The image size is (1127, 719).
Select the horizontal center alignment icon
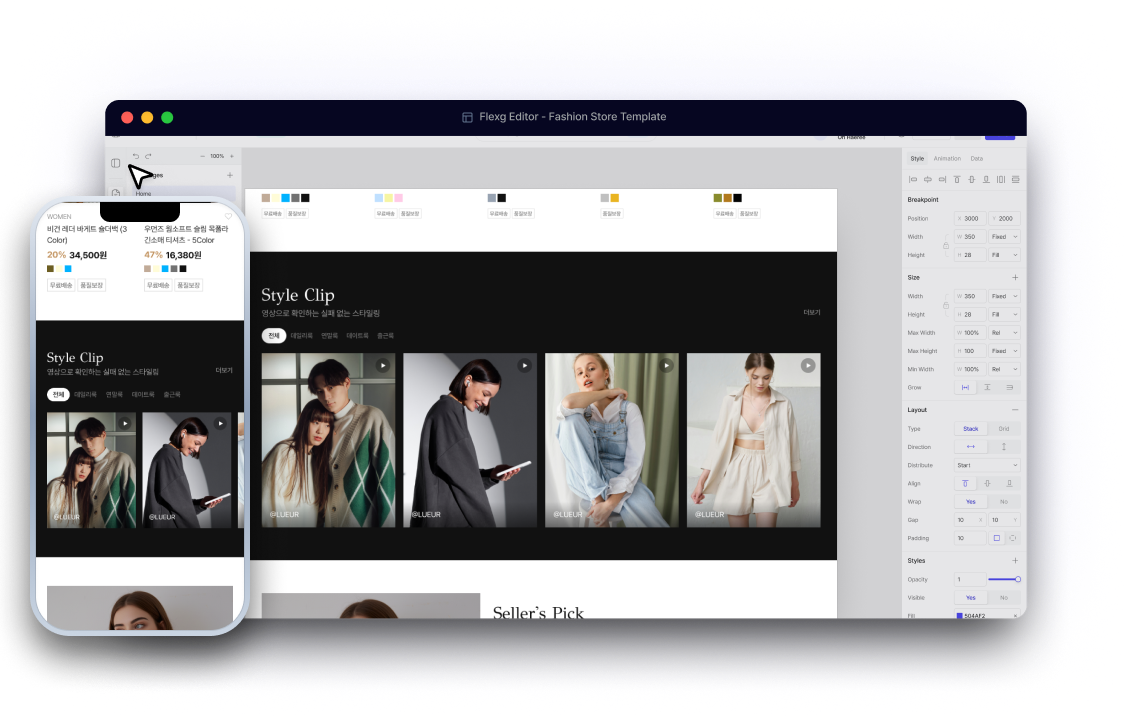(928, 180)
